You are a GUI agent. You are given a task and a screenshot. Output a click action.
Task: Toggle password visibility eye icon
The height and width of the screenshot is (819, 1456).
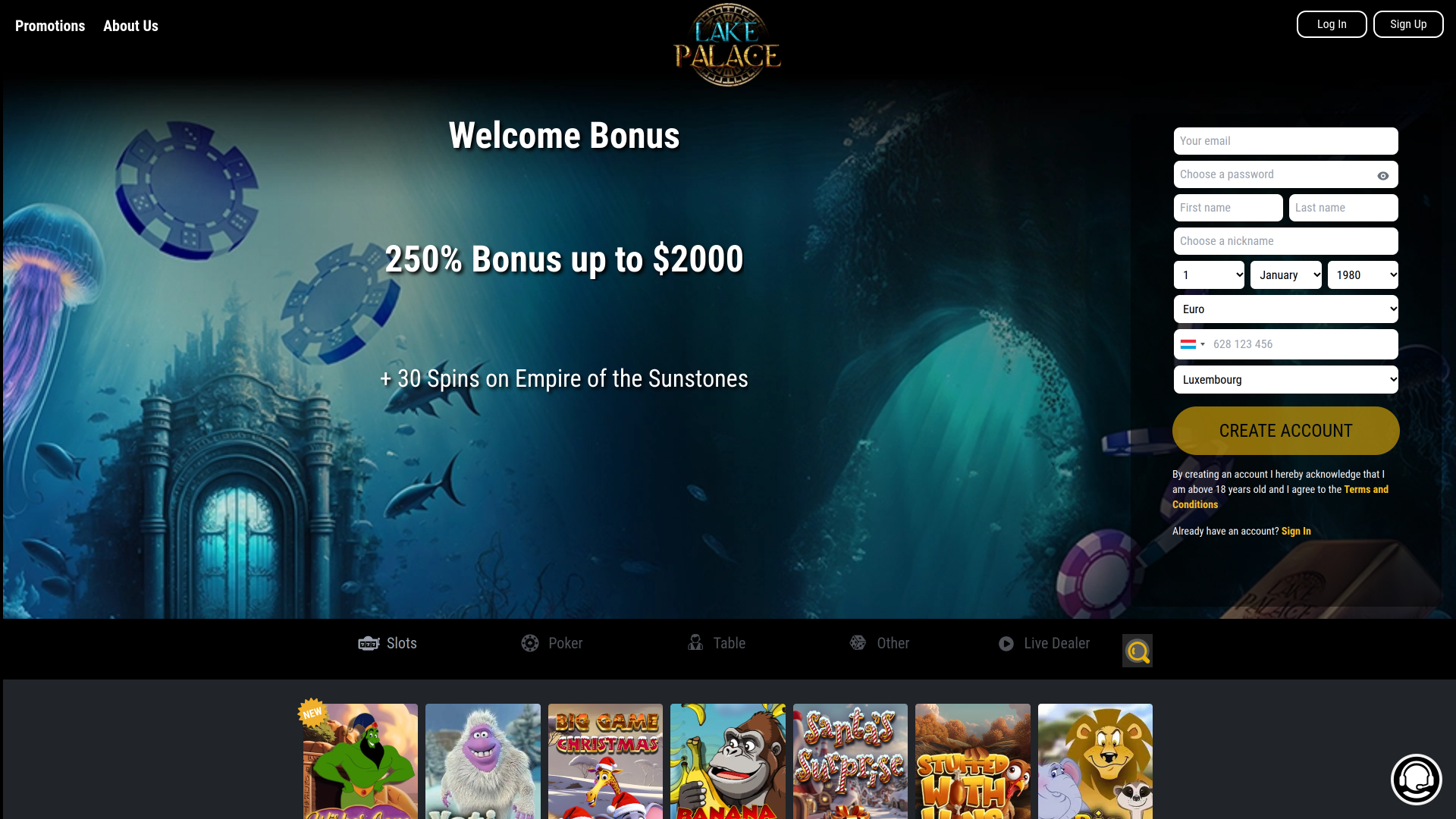pos(1383,175)
